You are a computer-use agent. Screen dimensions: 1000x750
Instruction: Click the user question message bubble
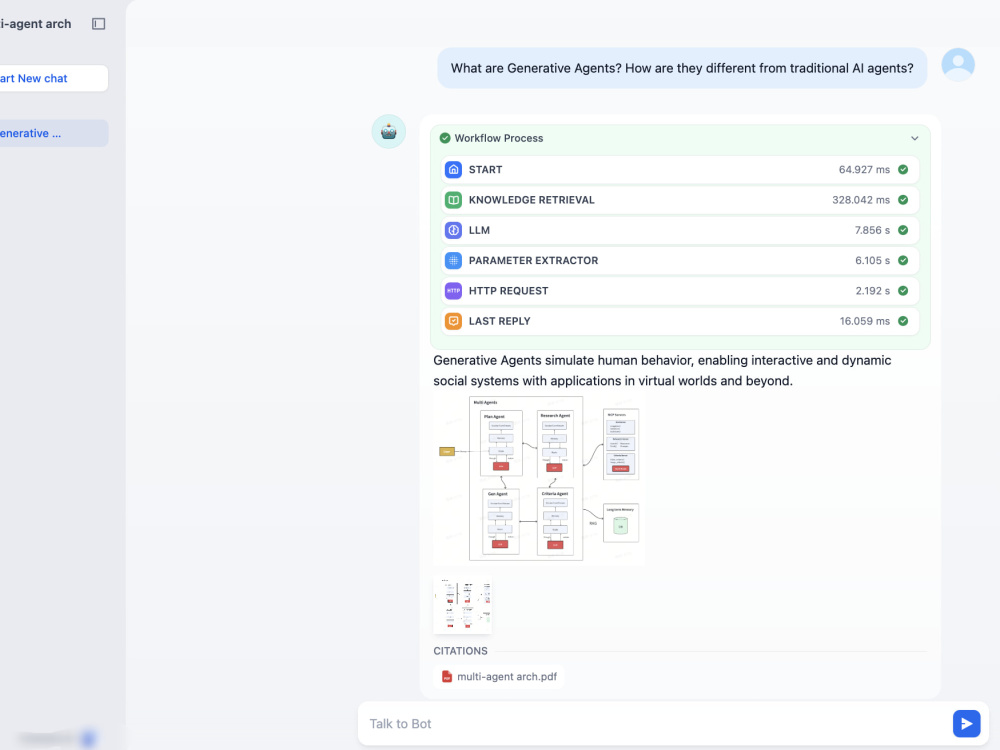click(x=682, y=68)
